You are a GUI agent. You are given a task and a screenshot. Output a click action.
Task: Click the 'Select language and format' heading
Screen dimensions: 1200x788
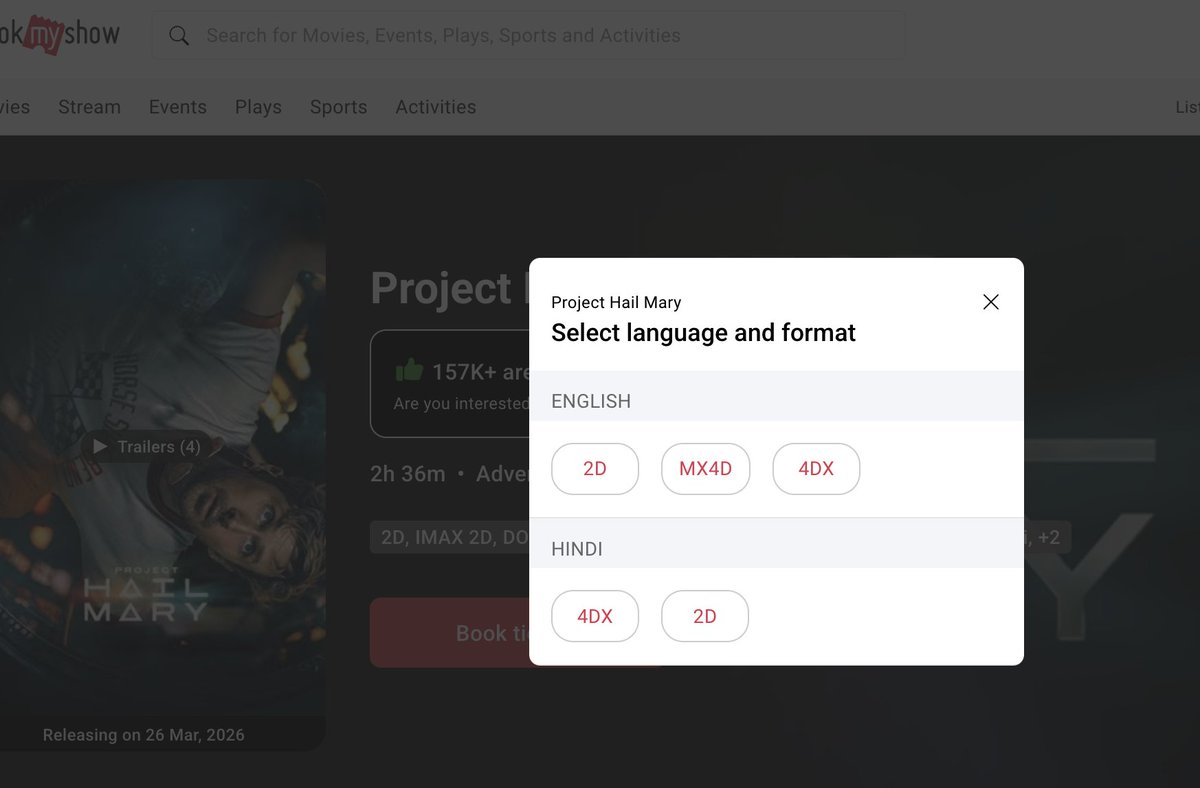[703, 333]
